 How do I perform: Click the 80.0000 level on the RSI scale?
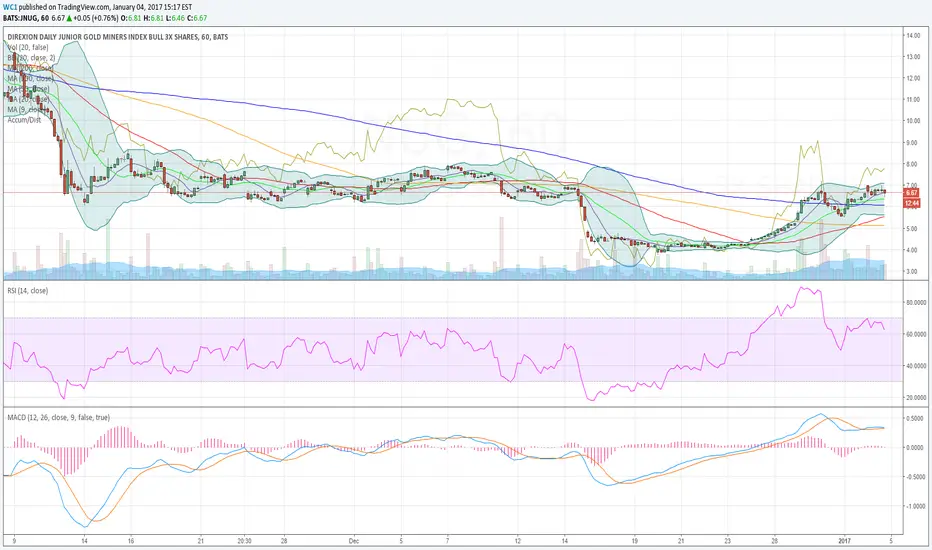(x=916, y=303)
